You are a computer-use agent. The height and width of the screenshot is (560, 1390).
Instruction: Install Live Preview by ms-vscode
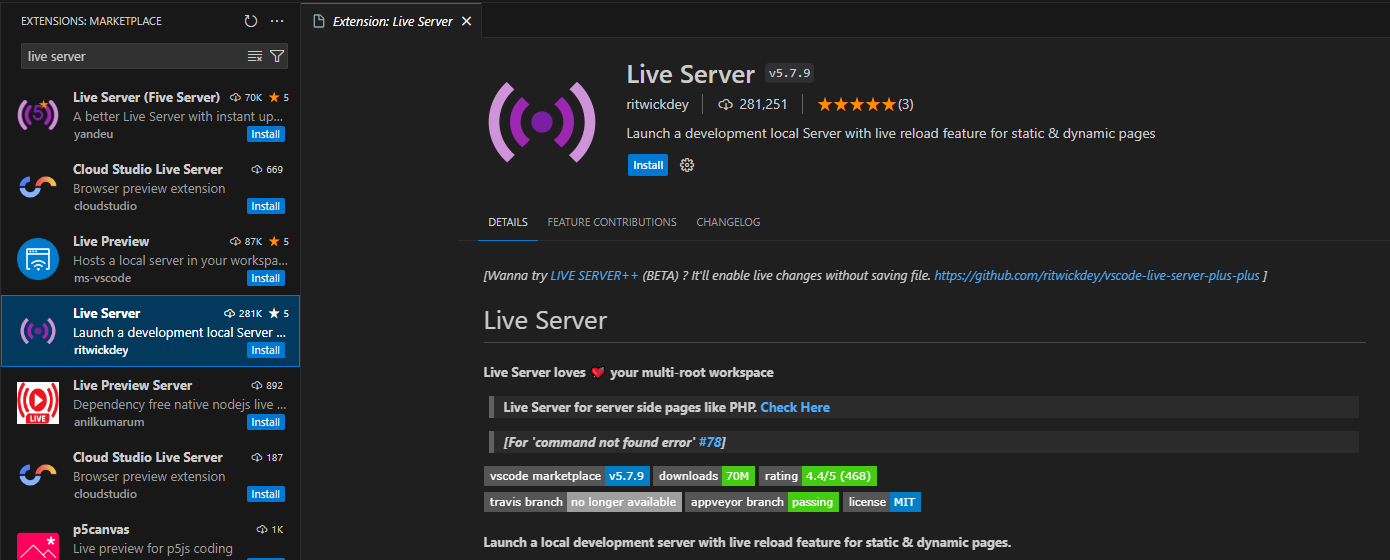(266, 278)
